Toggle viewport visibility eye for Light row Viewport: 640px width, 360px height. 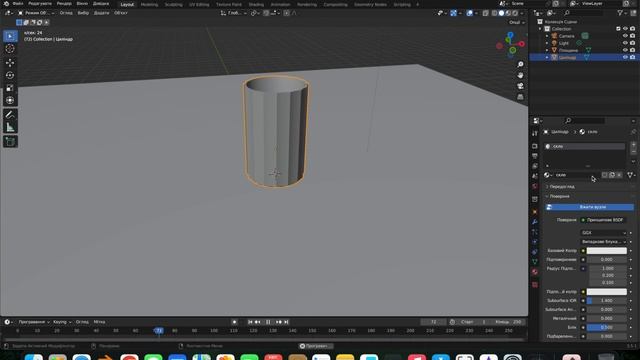(625, 43)
